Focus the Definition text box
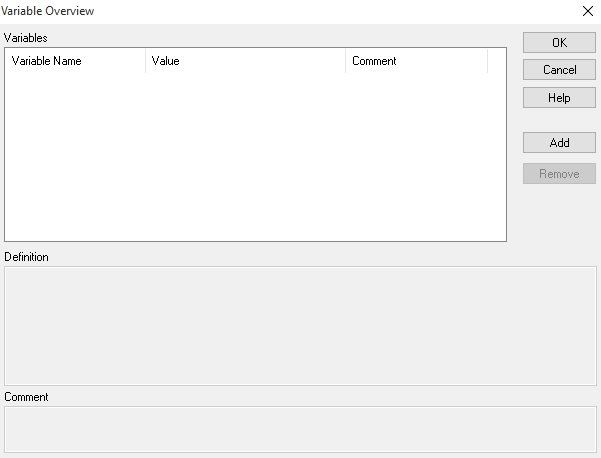Screen dimensions: 601x458 coord(300,325)
